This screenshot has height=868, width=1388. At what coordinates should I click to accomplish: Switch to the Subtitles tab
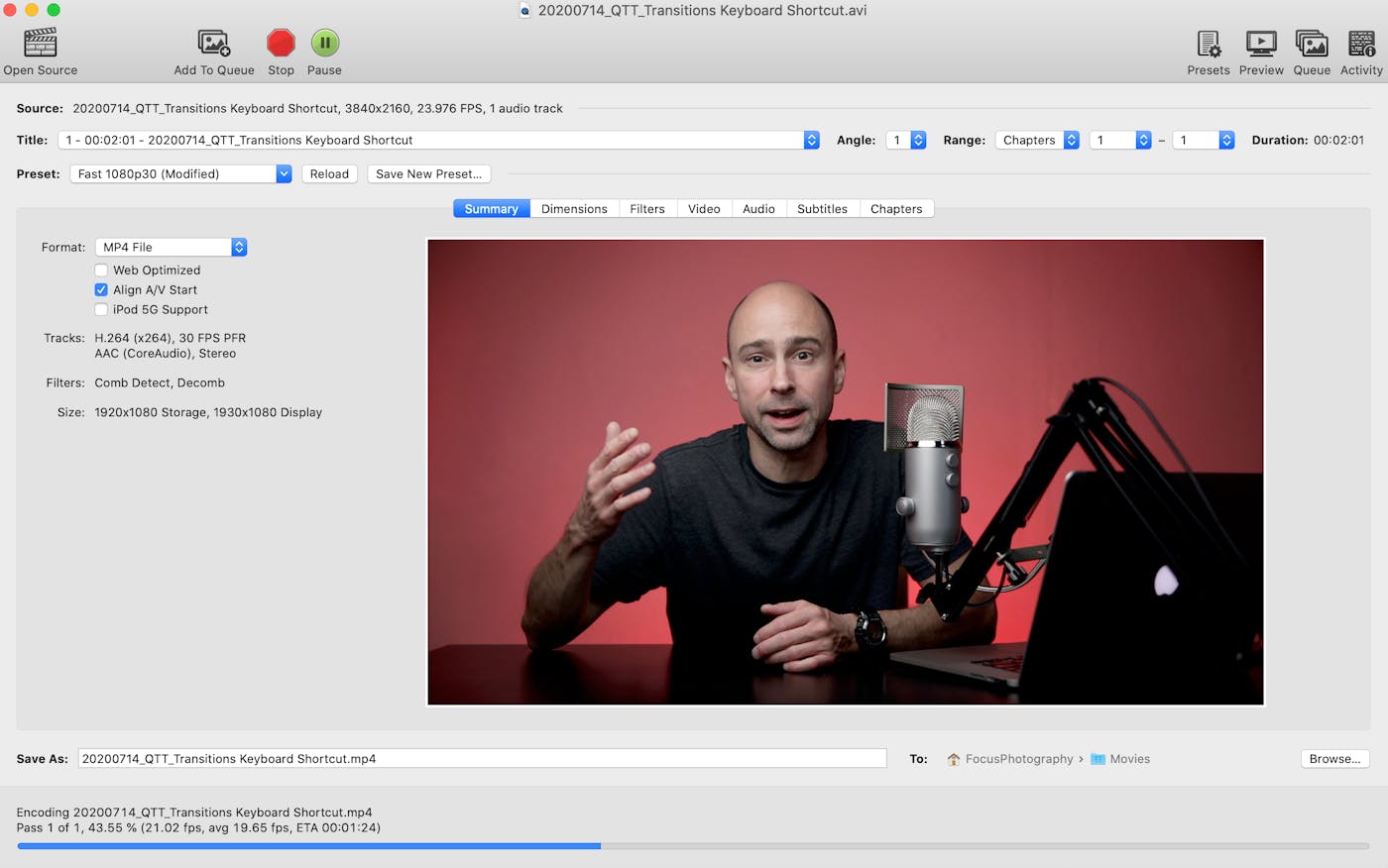822,209
